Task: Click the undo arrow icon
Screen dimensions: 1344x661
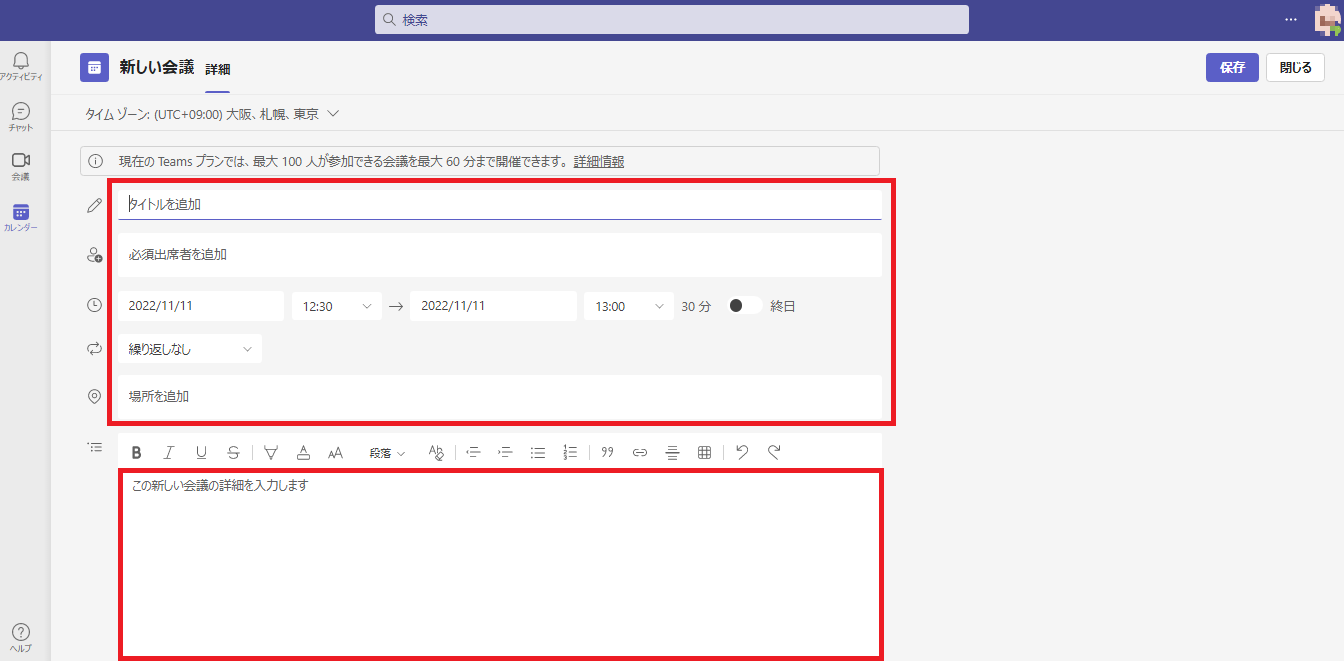Action: pyautogui.click(x=741, y=452)
